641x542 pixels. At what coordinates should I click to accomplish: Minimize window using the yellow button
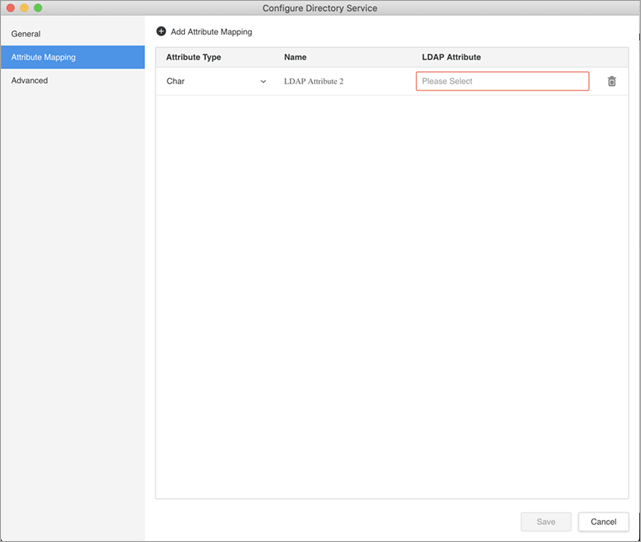[25, 8]
